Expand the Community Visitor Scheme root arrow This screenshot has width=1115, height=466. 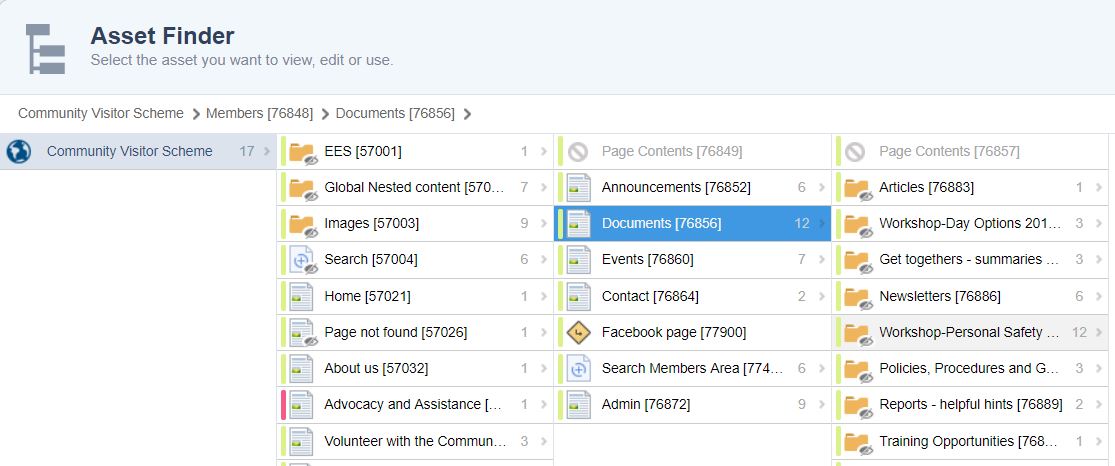point(267,152)
